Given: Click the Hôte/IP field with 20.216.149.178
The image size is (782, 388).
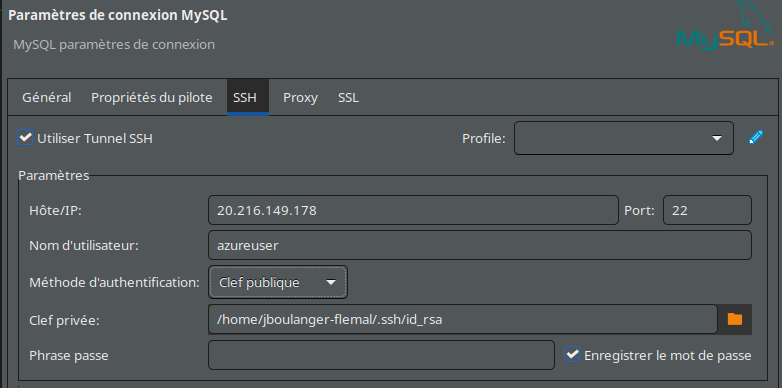Looking at the screenshot, I should click(413, 210).
